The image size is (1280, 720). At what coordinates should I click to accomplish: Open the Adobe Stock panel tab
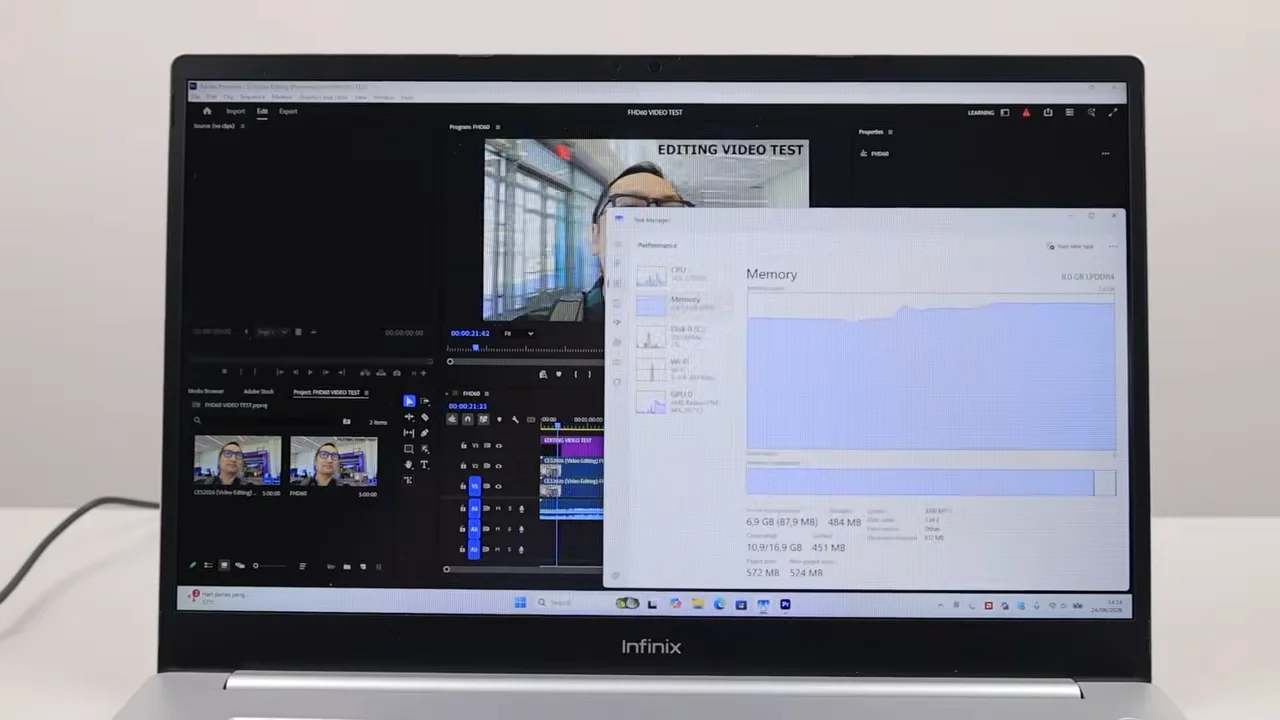point(259,392)
